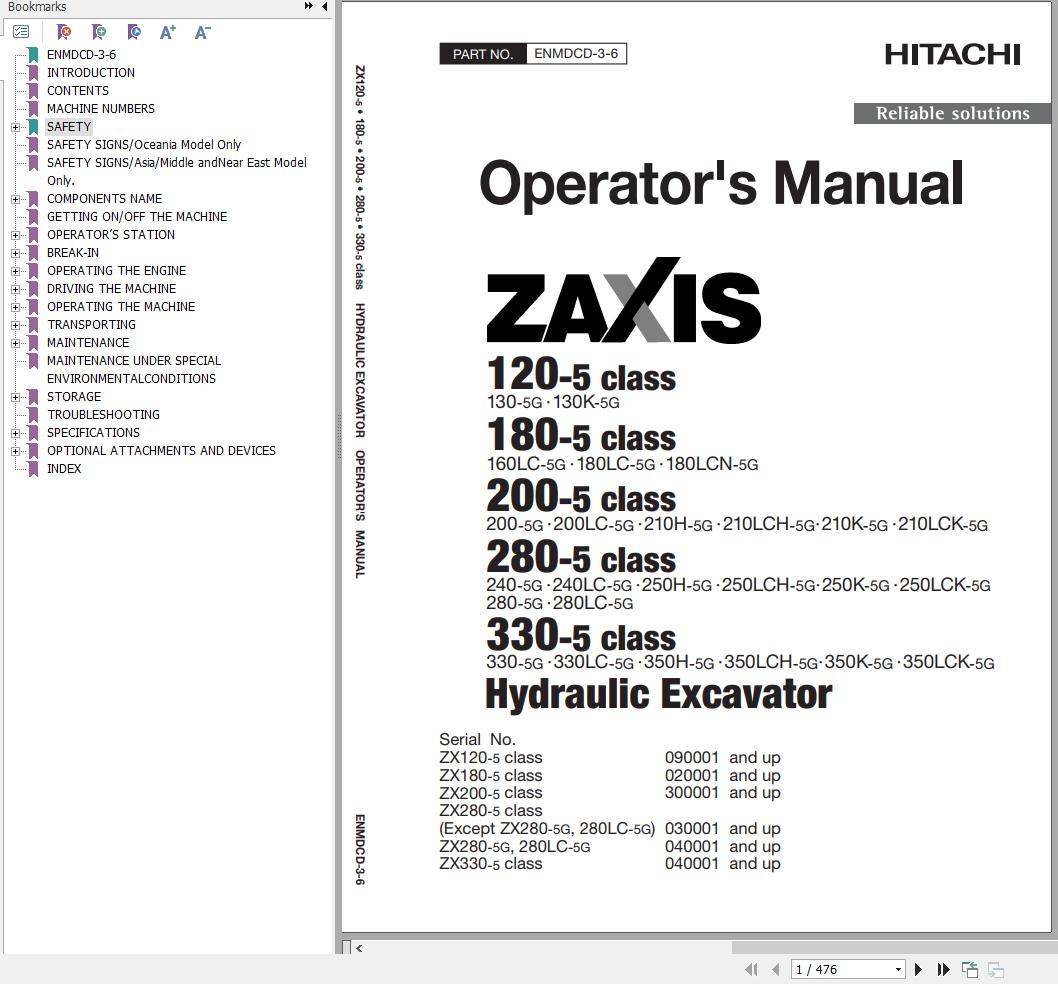Go to the next page arrow
Viewport: 1058px width, 984px height.
click(x=918, y=970)
